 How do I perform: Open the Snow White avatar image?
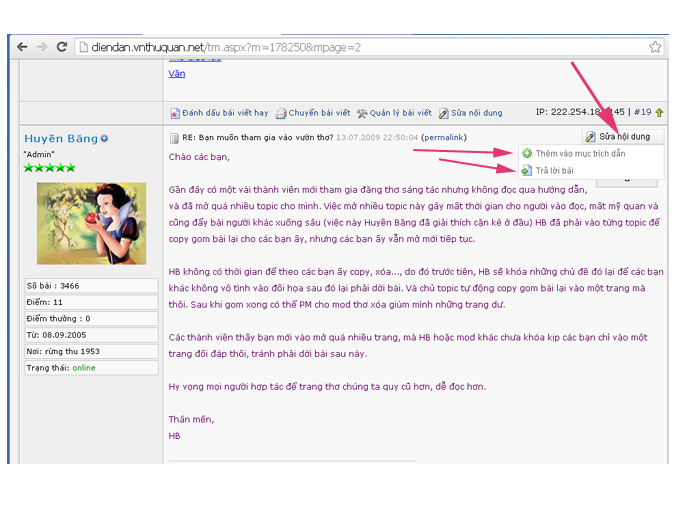click(x=92, y=223)
